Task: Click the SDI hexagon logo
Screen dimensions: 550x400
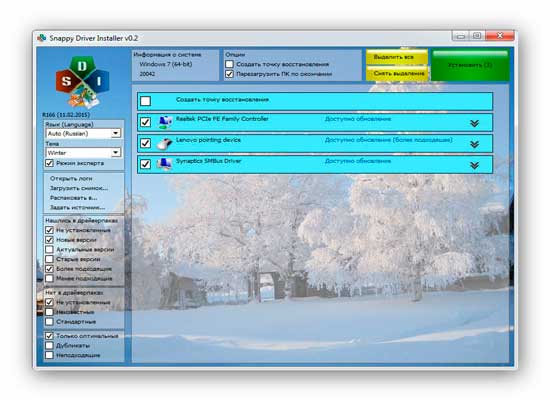Action: (82, 81)
